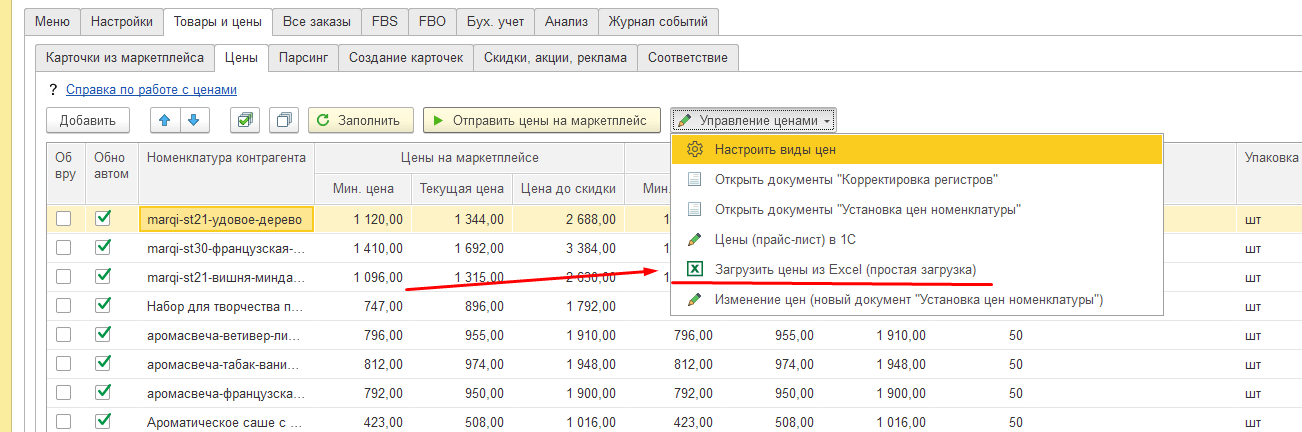The image size is (1302, 432).
Task: Open the FBS tab
Action: pos(383,21)
